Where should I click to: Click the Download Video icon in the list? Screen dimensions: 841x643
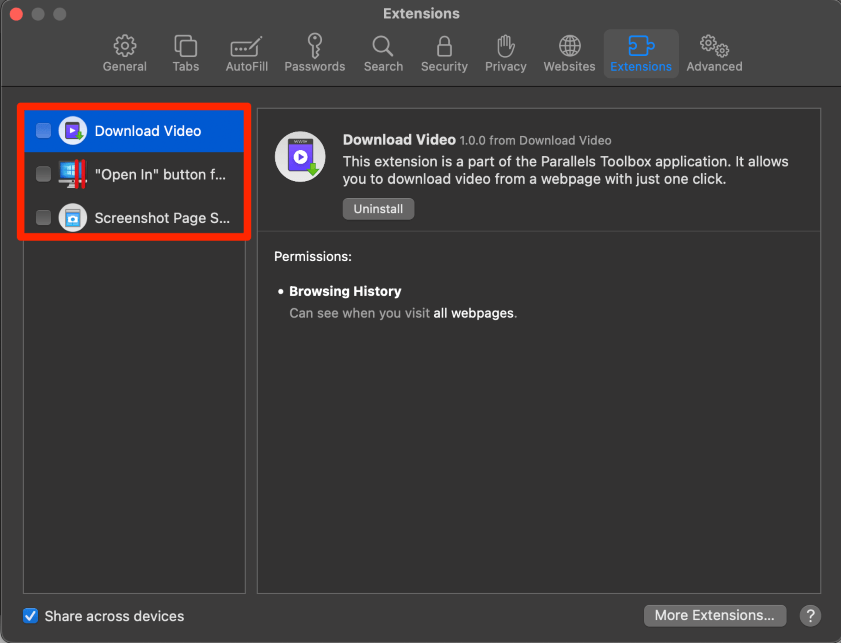click(72, 130)
